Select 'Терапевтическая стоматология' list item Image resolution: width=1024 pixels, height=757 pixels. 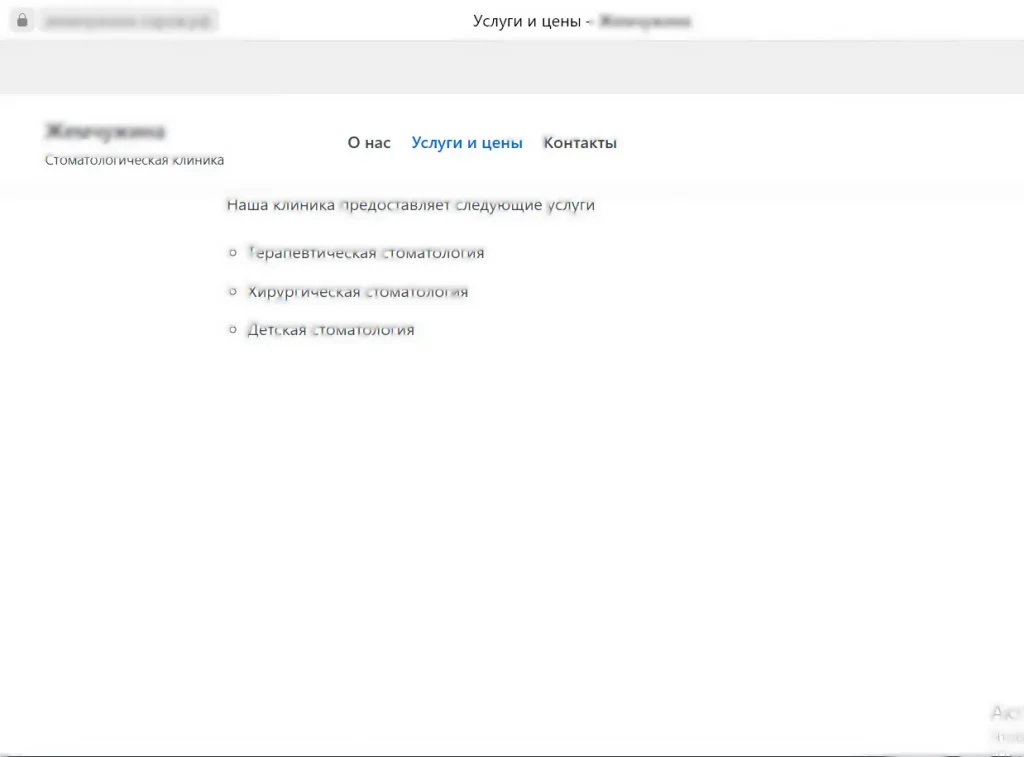(366, 253)
